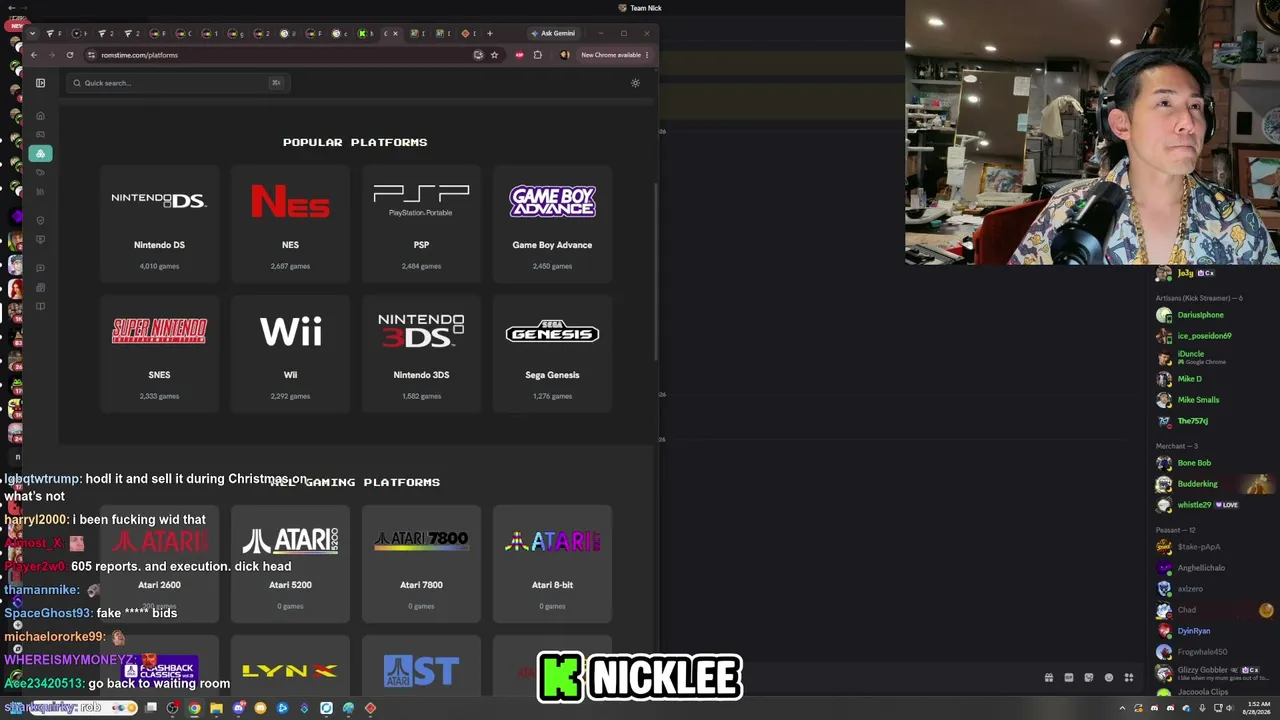1280x720 pixels.
Task: Open the Chrome profile avatar
Action: [x=565, y=55]
